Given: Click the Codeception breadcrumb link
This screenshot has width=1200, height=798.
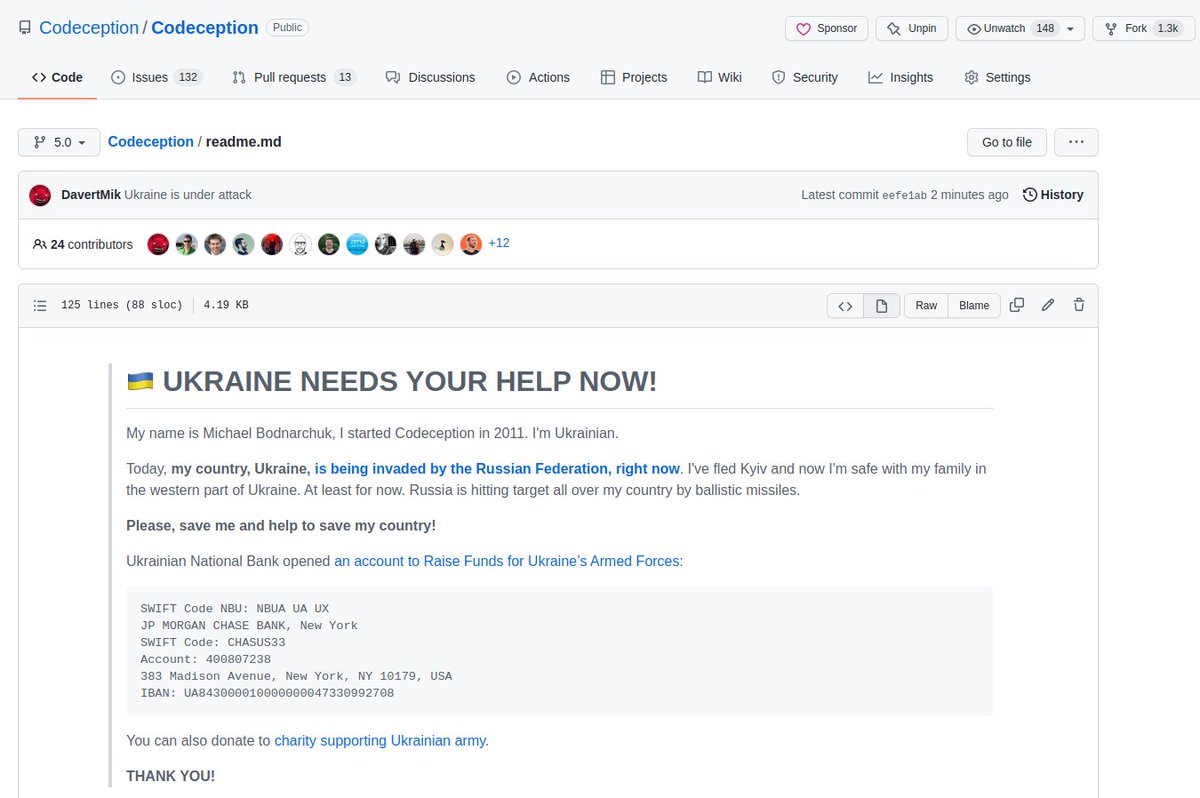Looking at the screenshot, I should (151, 142).
